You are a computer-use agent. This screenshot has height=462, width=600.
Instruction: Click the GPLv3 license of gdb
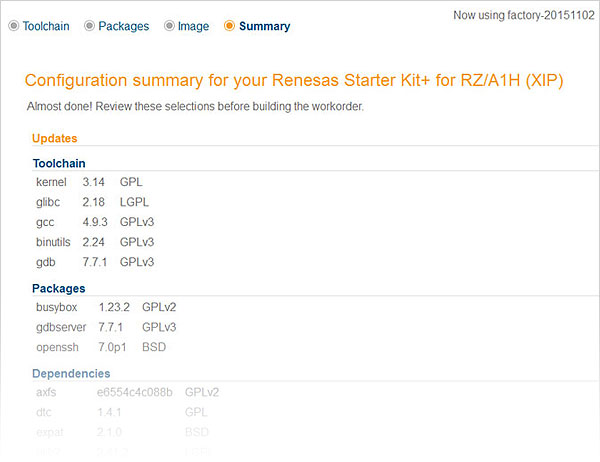tap(137, 262)
